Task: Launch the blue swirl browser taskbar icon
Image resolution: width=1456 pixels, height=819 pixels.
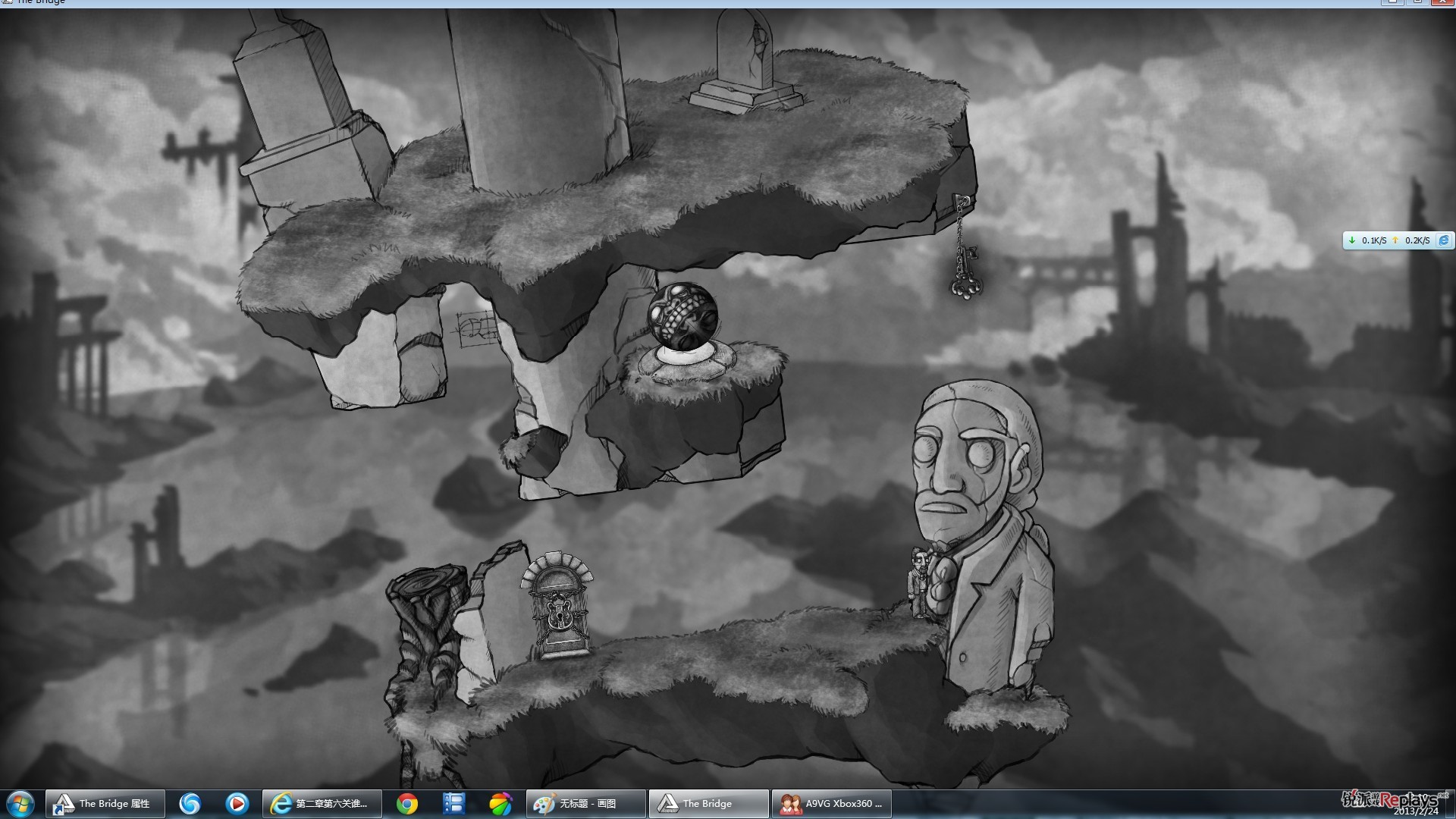Action: (190, 804)
